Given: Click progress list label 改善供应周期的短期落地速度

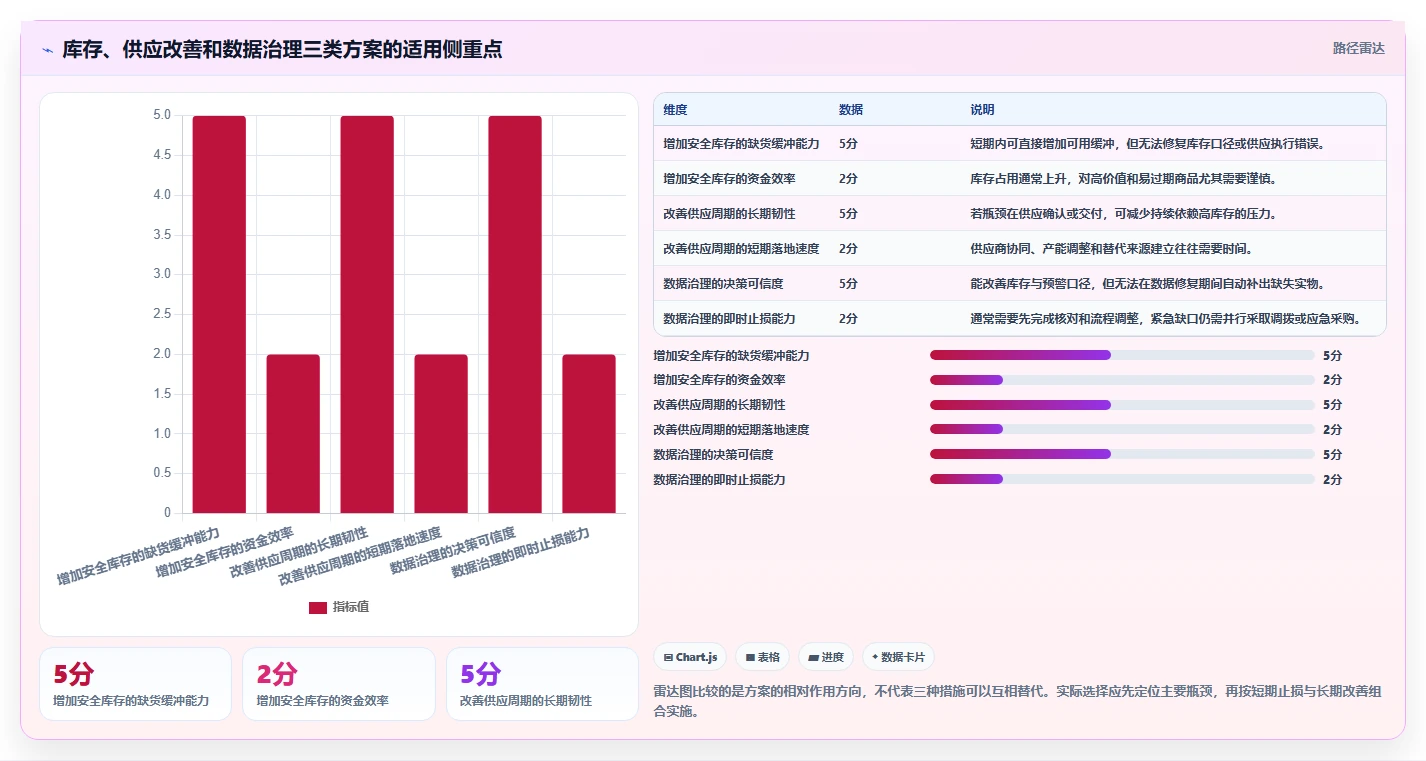Looking at the screenshot, I should [x=731, y=430].
